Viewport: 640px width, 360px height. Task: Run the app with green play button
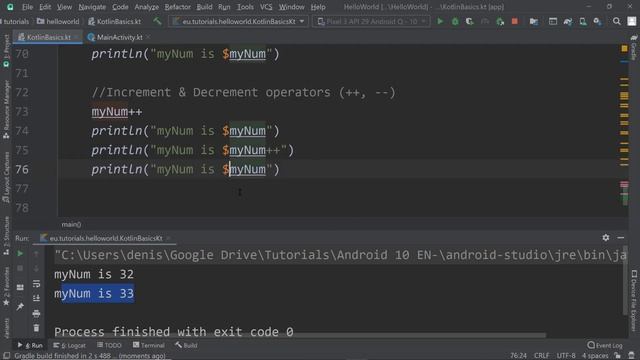click(440, 21)
